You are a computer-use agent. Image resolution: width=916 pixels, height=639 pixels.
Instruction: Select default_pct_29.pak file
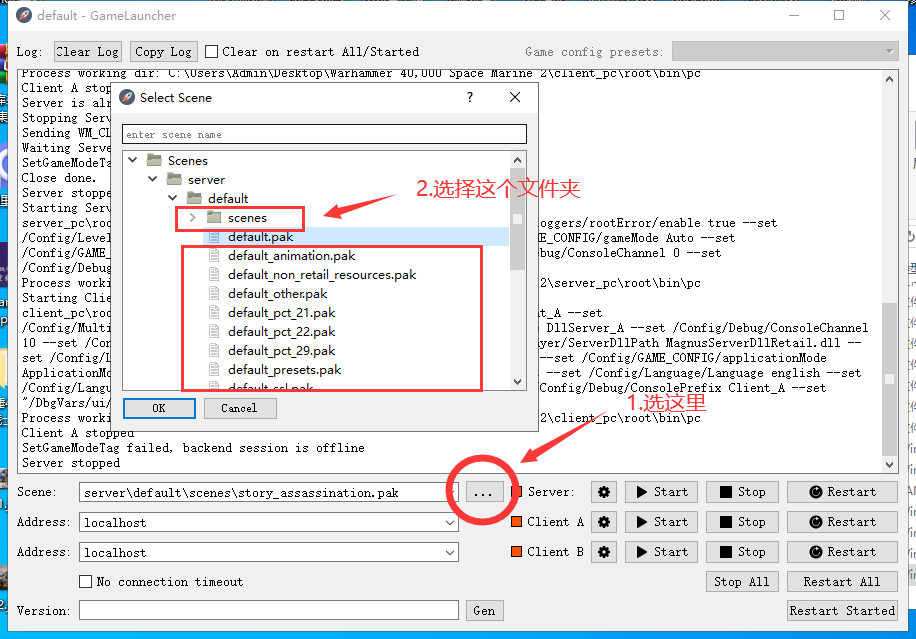click(282, 350)
